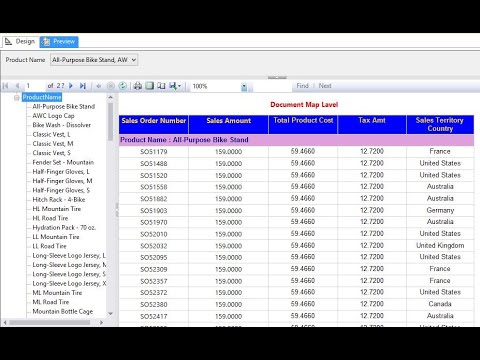Select Mountain Bottle Cage tree item
Image resolution: width=480 pixels, height=360 pixels.
click(x=63, y=312)
